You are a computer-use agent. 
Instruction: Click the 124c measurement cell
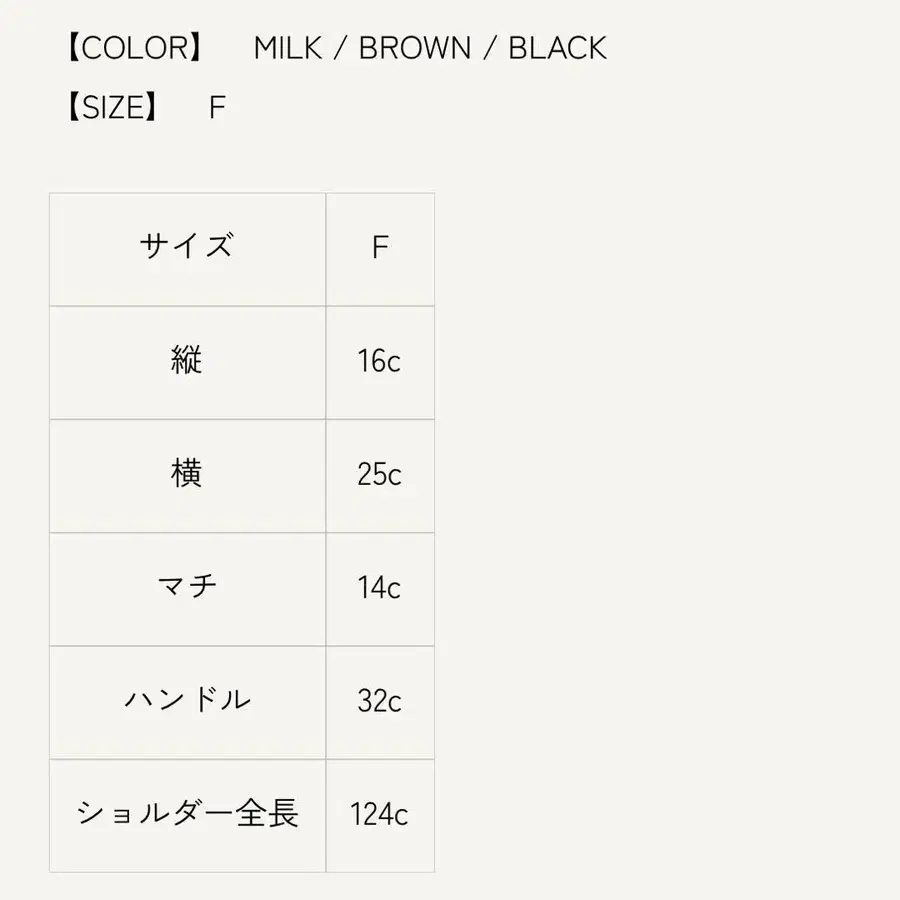(379, 814)
